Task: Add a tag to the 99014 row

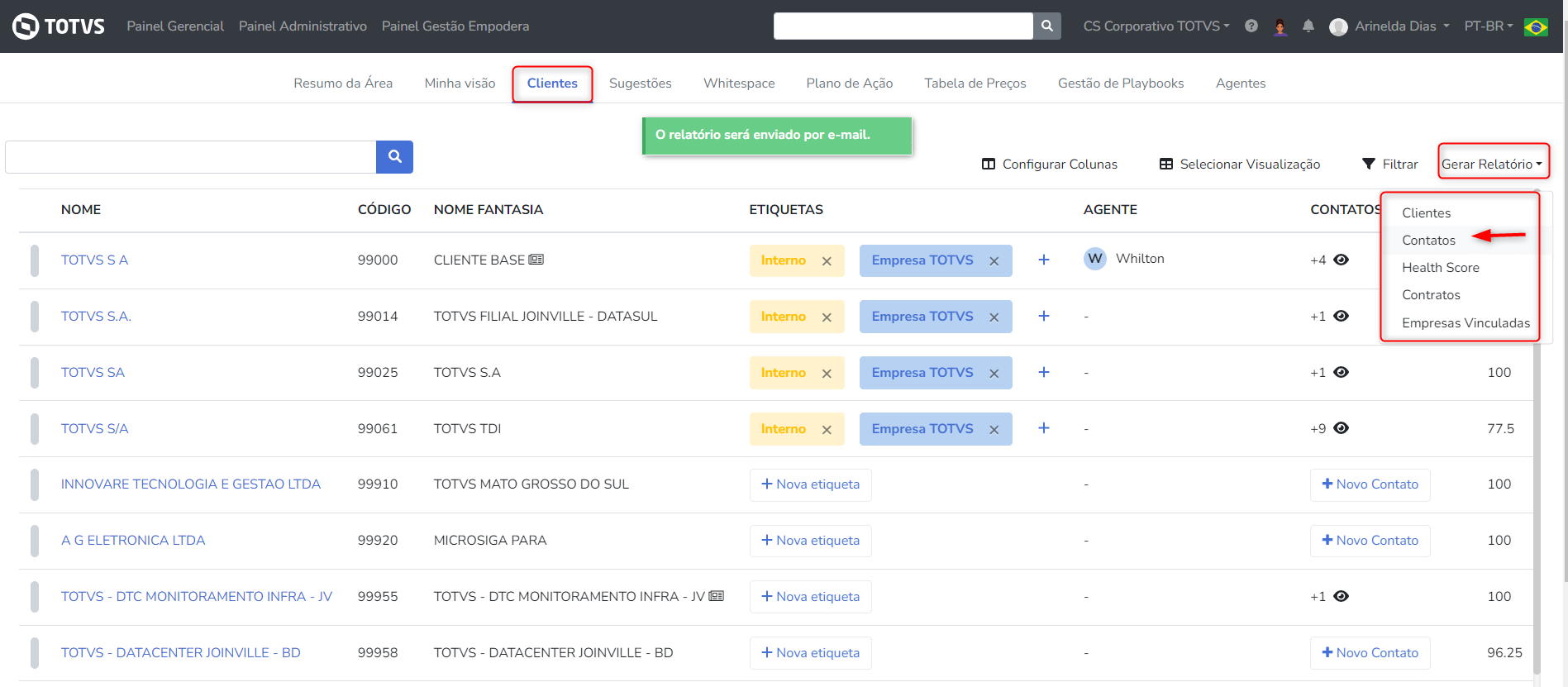Action: 1044,316
